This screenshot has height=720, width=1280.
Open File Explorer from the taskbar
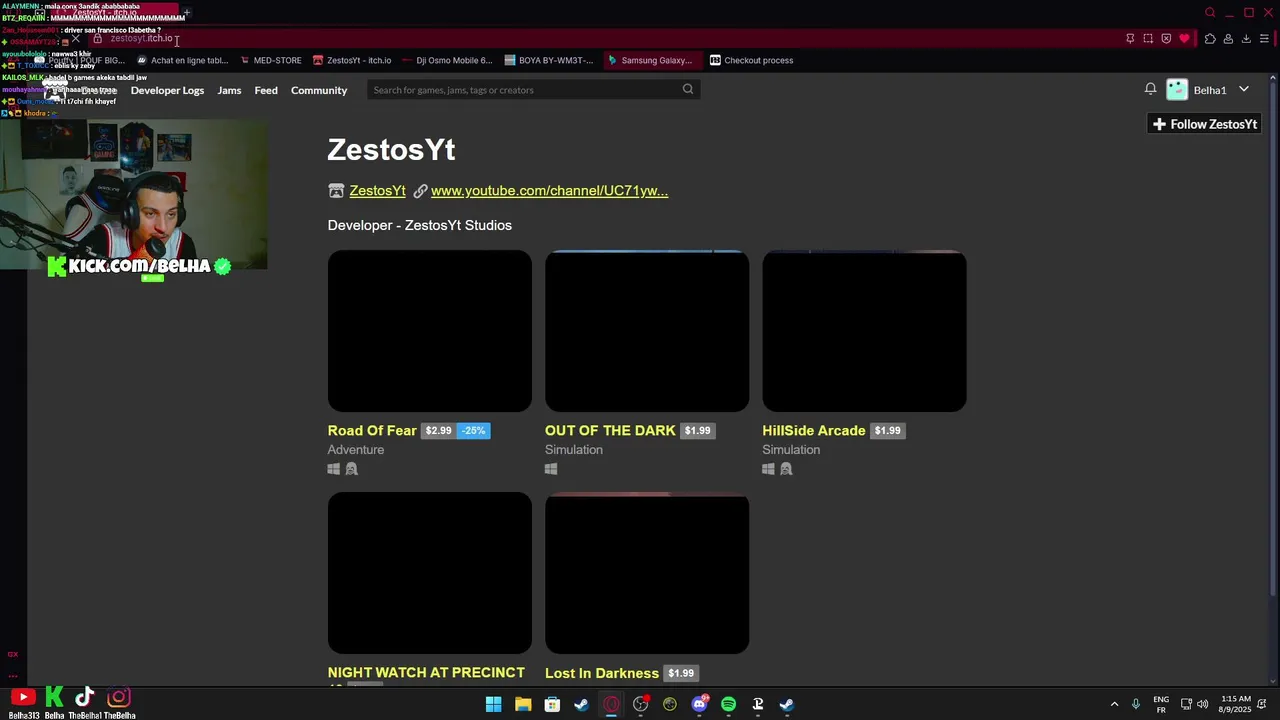click(x=523, y=704)
